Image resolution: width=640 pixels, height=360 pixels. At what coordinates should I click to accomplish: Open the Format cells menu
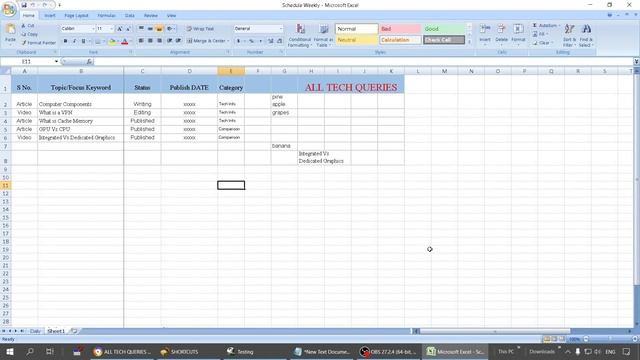(x=518, y=34)
